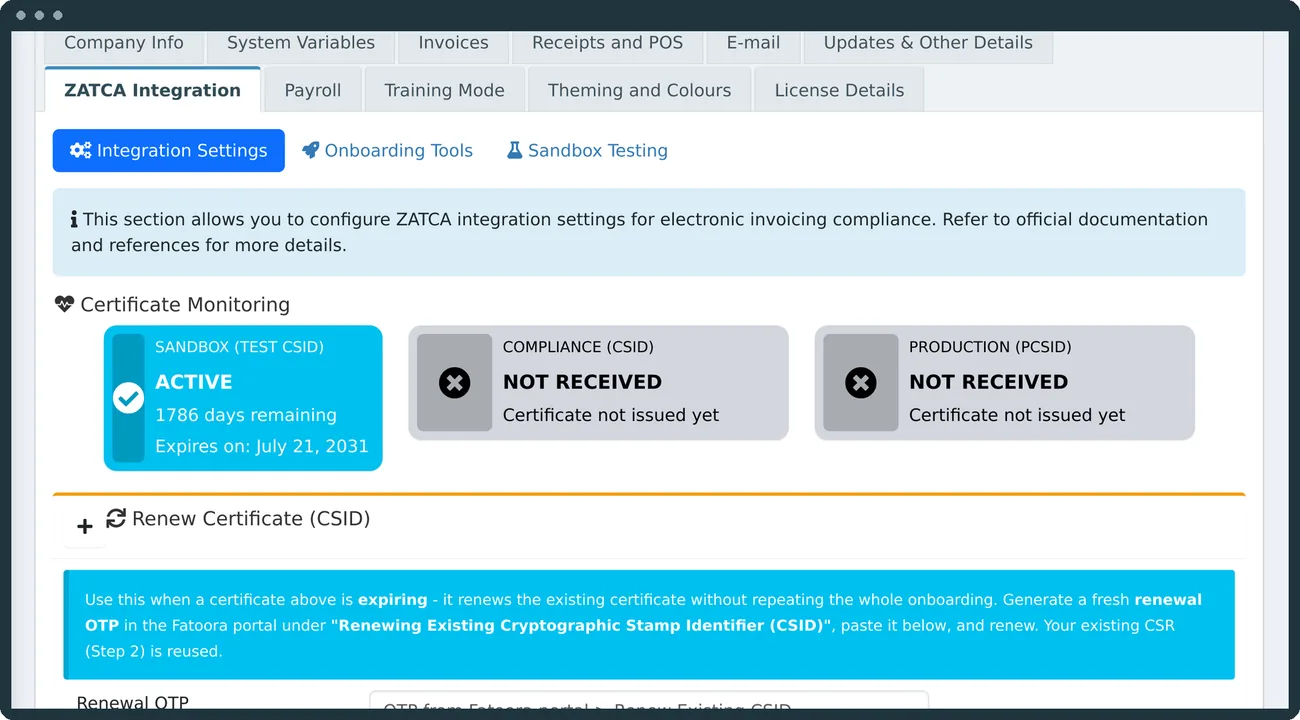Open the Payroll tab
Image resolution: width=1300 pixels, height=720 pixels.
313,90
